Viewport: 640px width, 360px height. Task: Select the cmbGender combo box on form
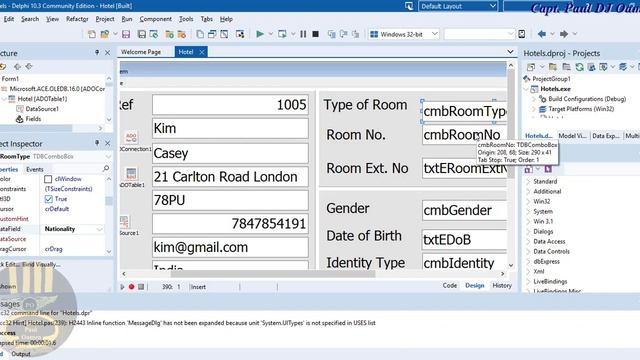point(464,211)
